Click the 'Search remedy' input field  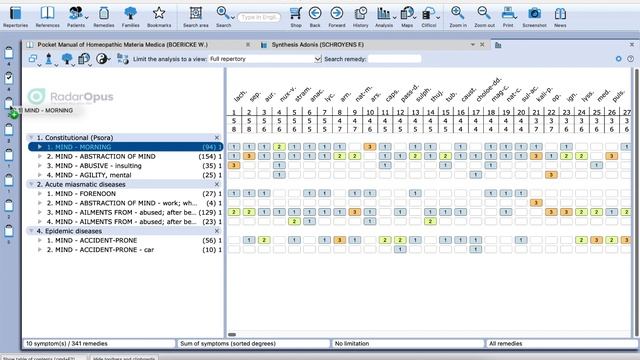tap(394, 59)
